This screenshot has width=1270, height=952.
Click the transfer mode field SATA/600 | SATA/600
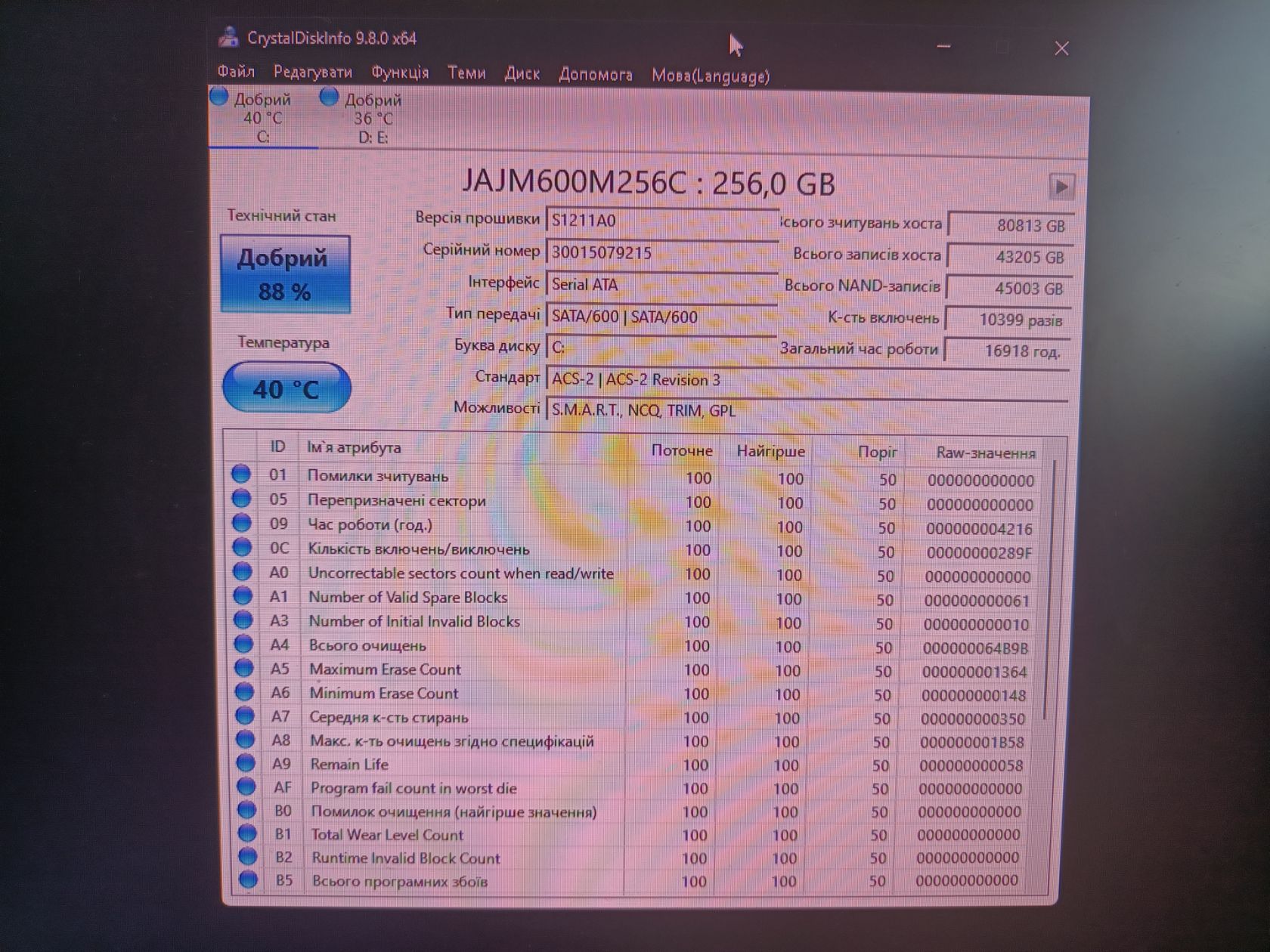click(x=661, y=316)
